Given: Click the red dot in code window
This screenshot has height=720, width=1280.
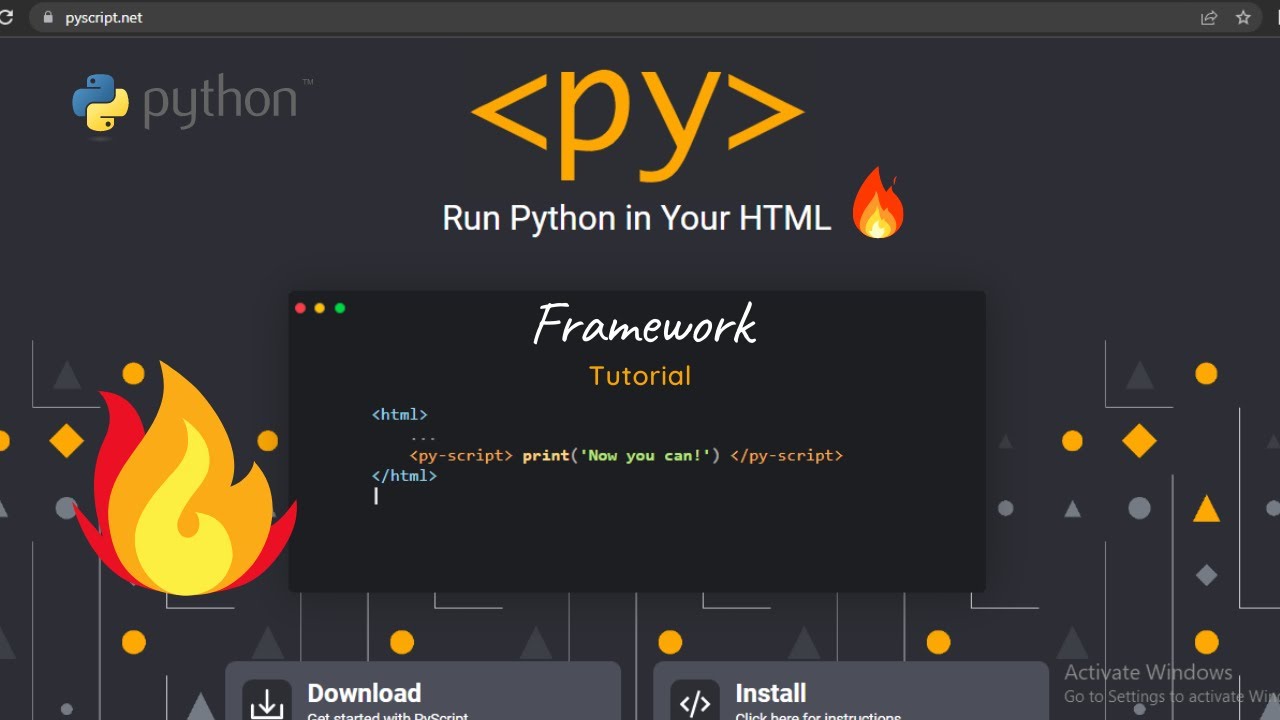Looking at the screenshot, I should [x=300, y=308].
